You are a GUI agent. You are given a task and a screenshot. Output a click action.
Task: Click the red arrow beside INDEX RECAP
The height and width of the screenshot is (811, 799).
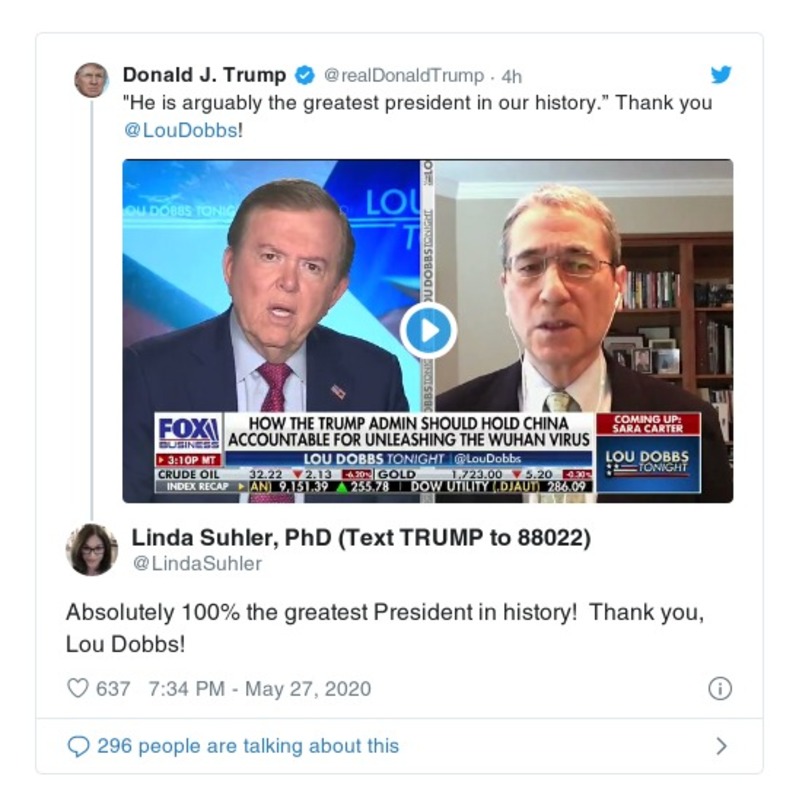tap(242, 488)
